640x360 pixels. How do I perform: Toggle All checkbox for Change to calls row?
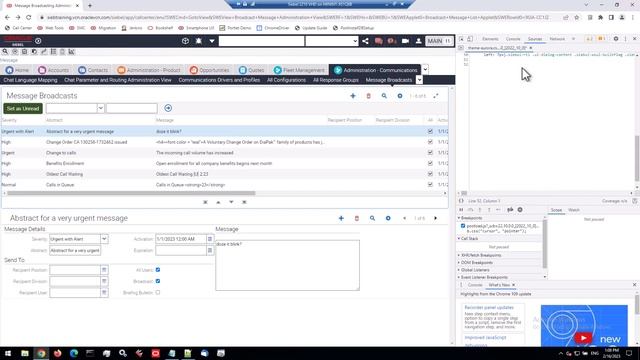(x=430, y=153)
